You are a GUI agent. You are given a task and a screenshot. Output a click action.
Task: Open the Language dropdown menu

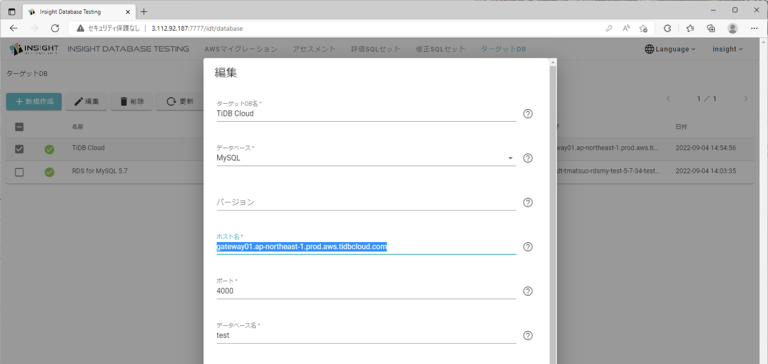point(670,49)
